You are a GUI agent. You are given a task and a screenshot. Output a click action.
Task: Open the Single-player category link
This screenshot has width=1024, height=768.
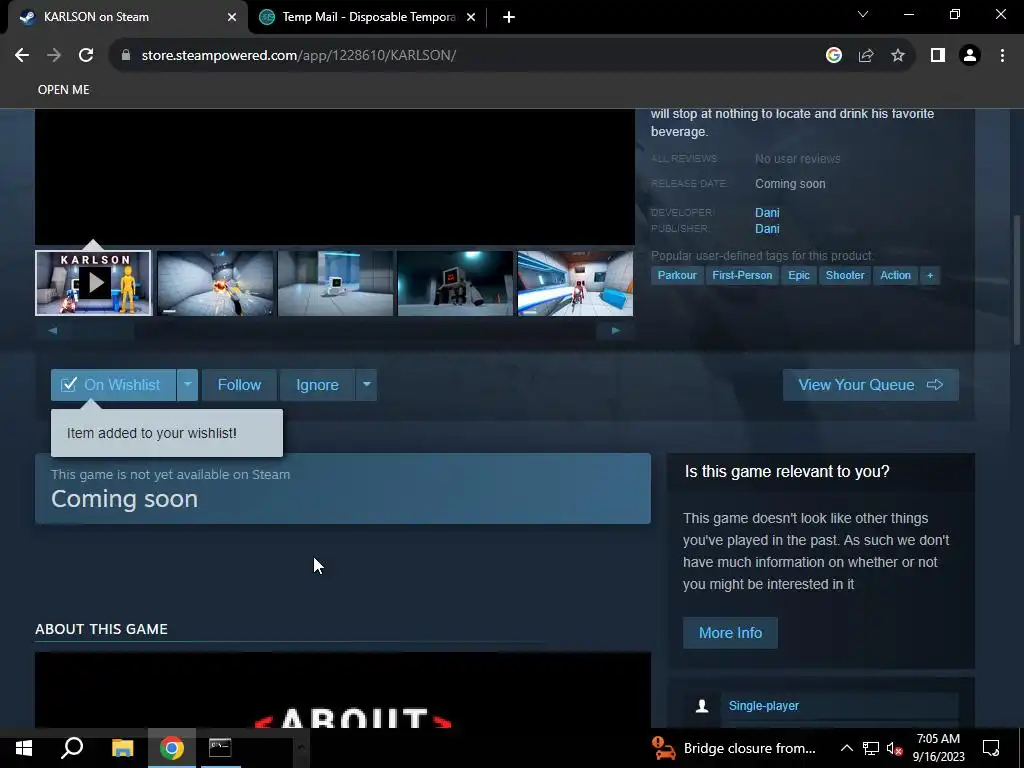pos(763,705)
